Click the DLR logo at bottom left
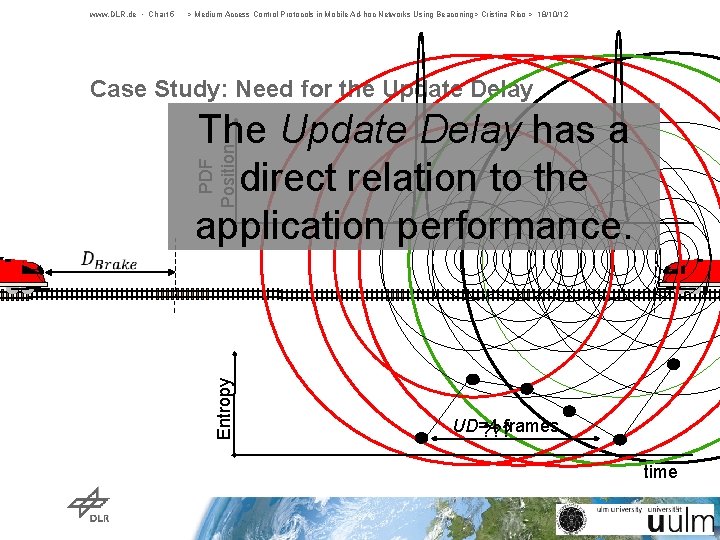The height and width of the screenshot is (540, 720). pyautogui.click(x=89, y=505)
